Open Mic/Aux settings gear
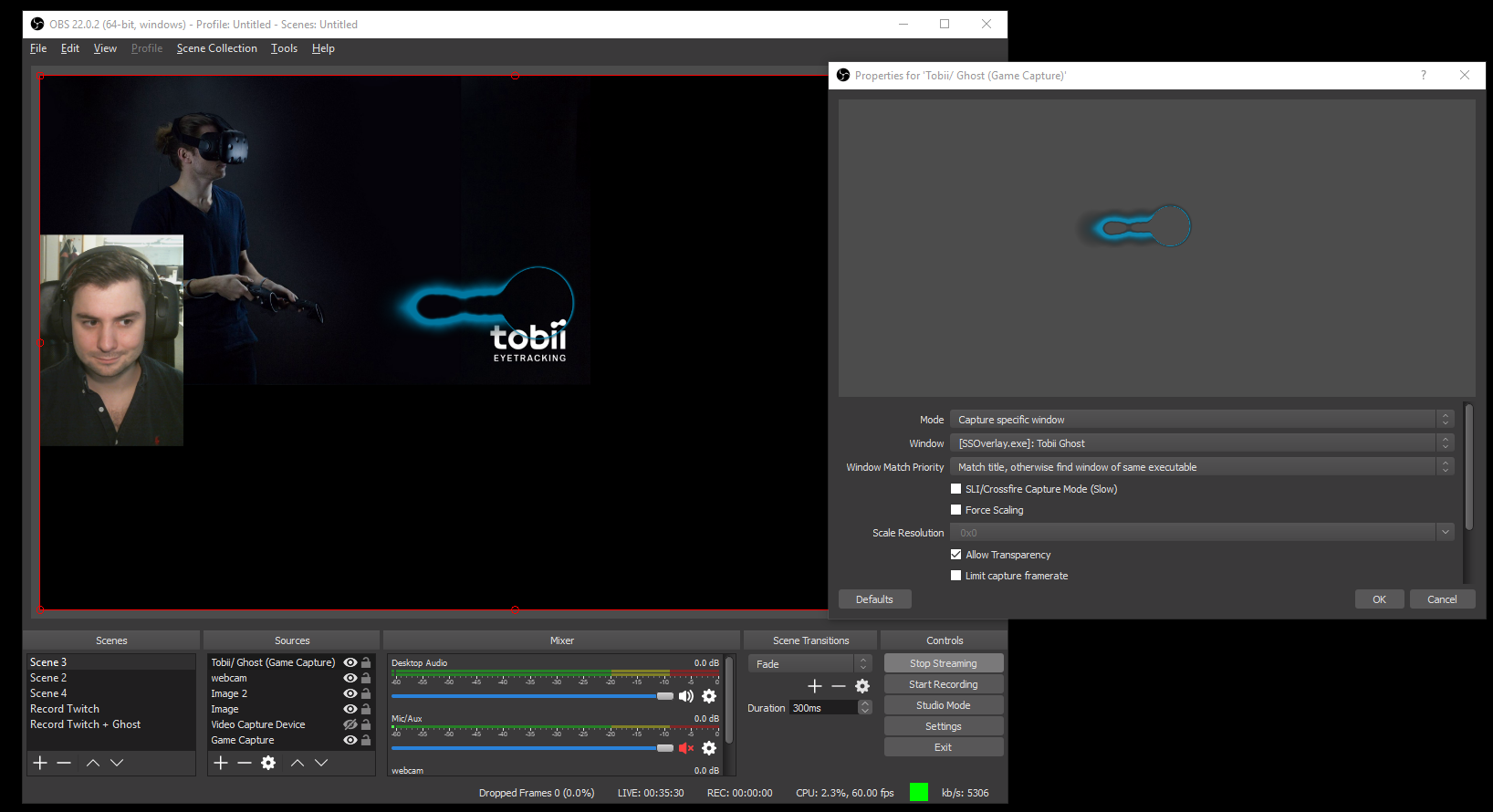Image resolution: width=1493 pixels, height=812 pixels. click(x=709, y=748)
